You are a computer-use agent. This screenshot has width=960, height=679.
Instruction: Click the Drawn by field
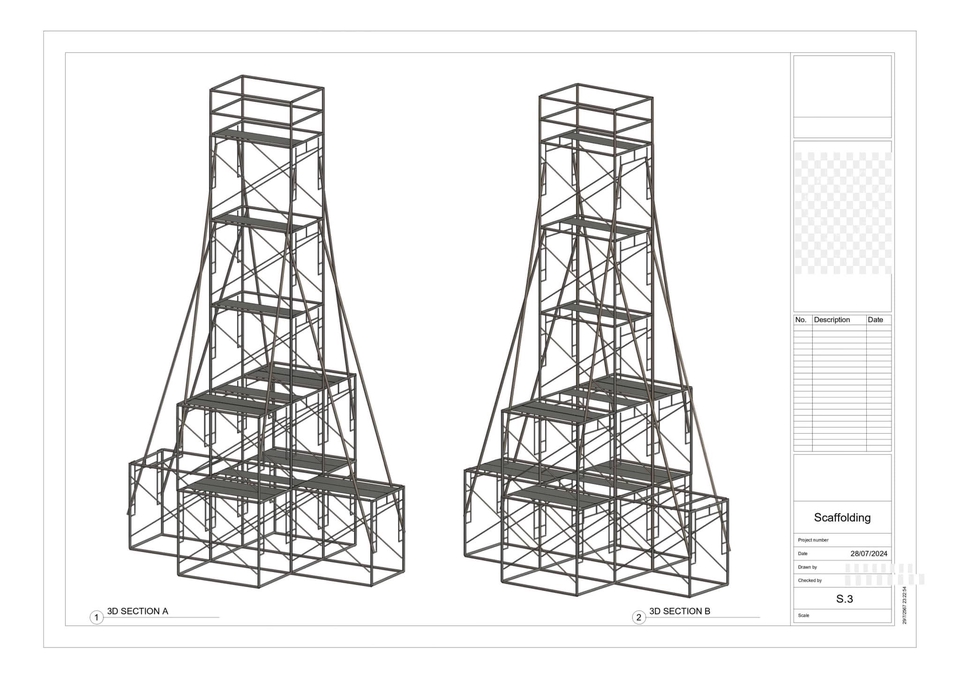pyautogui.click(x=841, y=567)
